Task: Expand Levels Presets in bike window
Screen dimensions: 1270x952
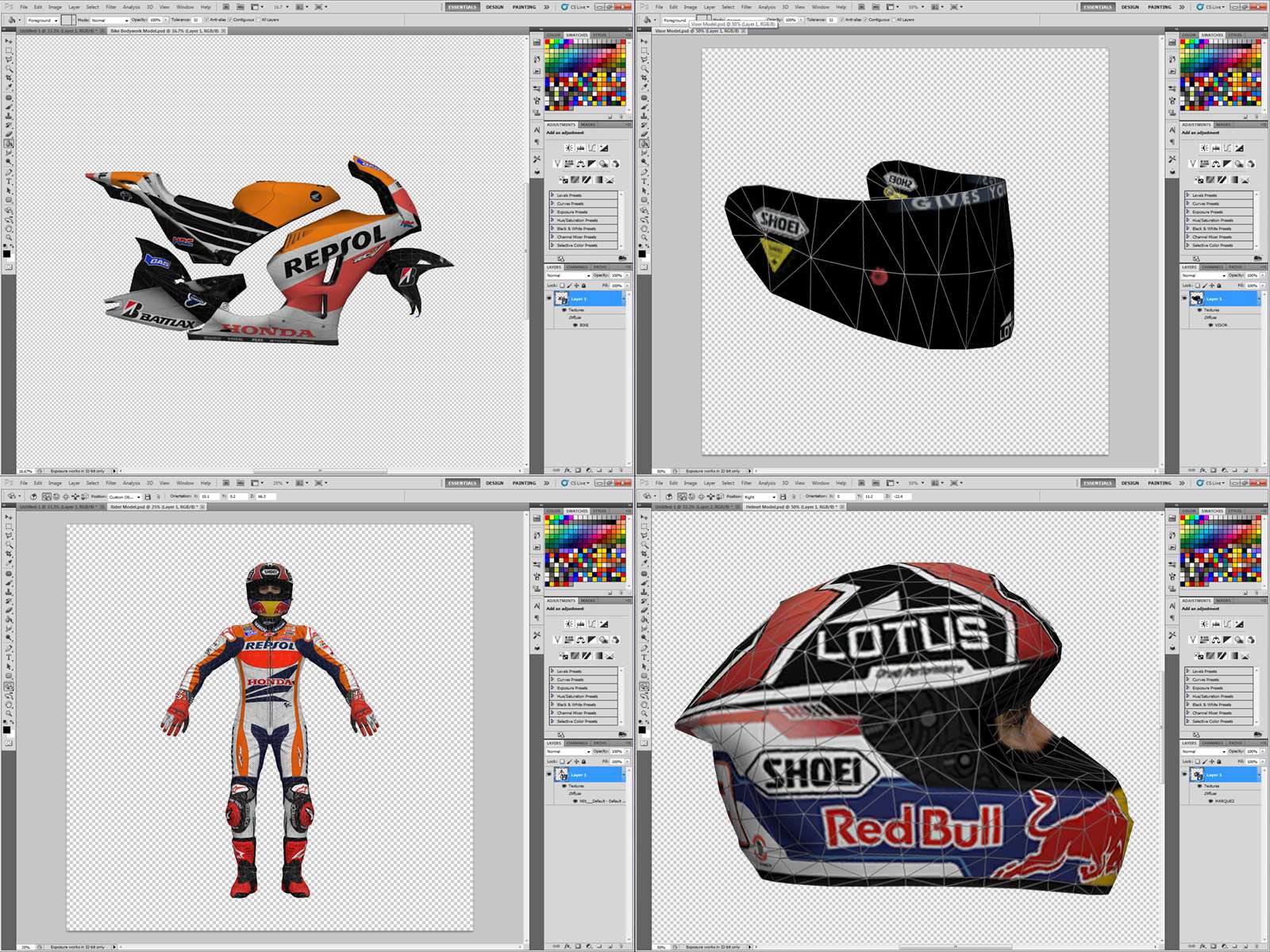Action: [x=552, y=194]
